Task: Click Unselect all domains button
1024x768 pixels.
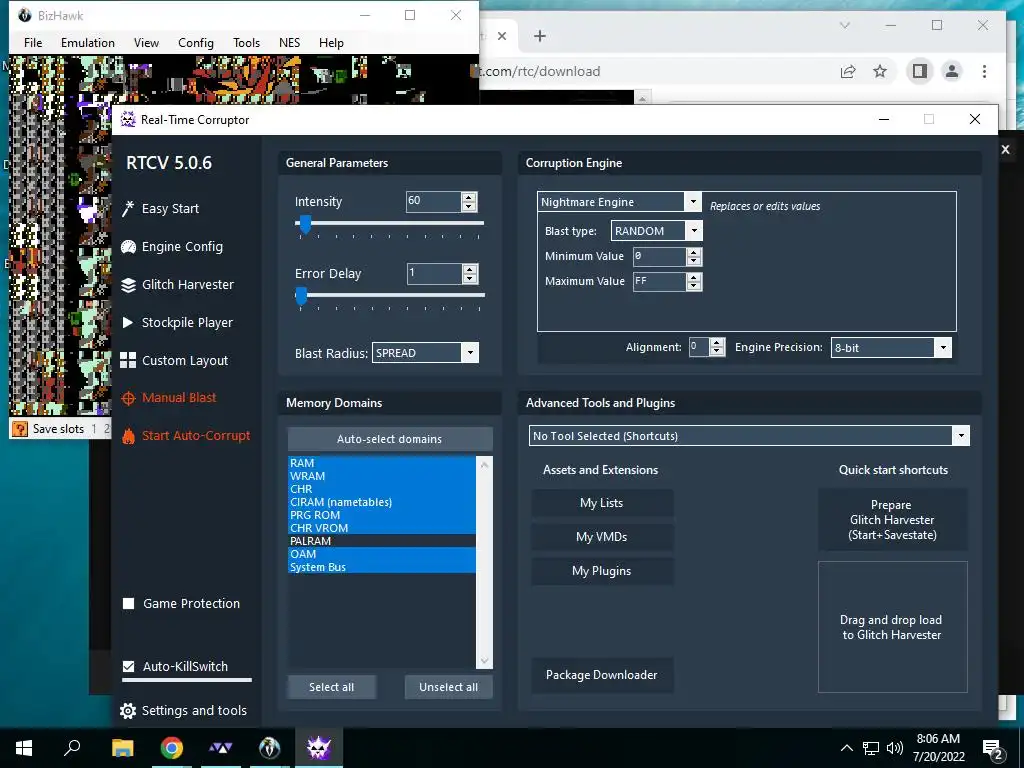Action: pyautogui.click(x=449, y=687)
